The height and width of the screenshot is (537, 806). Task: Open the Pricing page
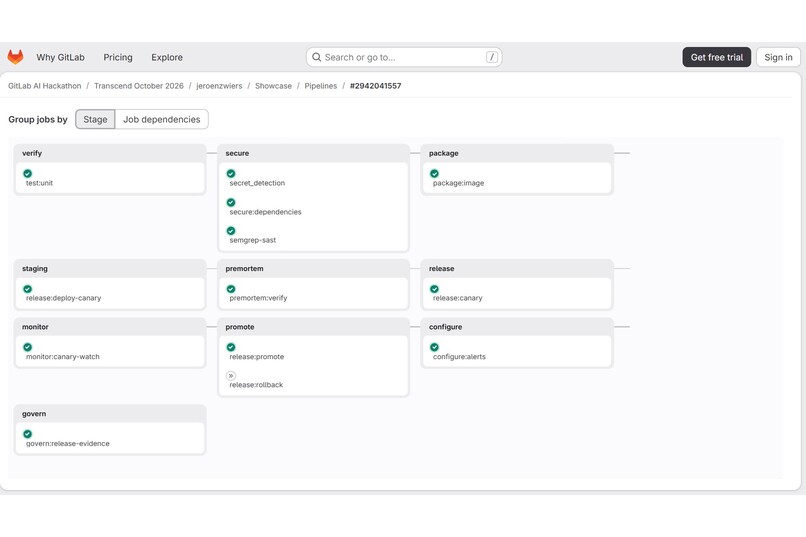(x=118, y=57)
